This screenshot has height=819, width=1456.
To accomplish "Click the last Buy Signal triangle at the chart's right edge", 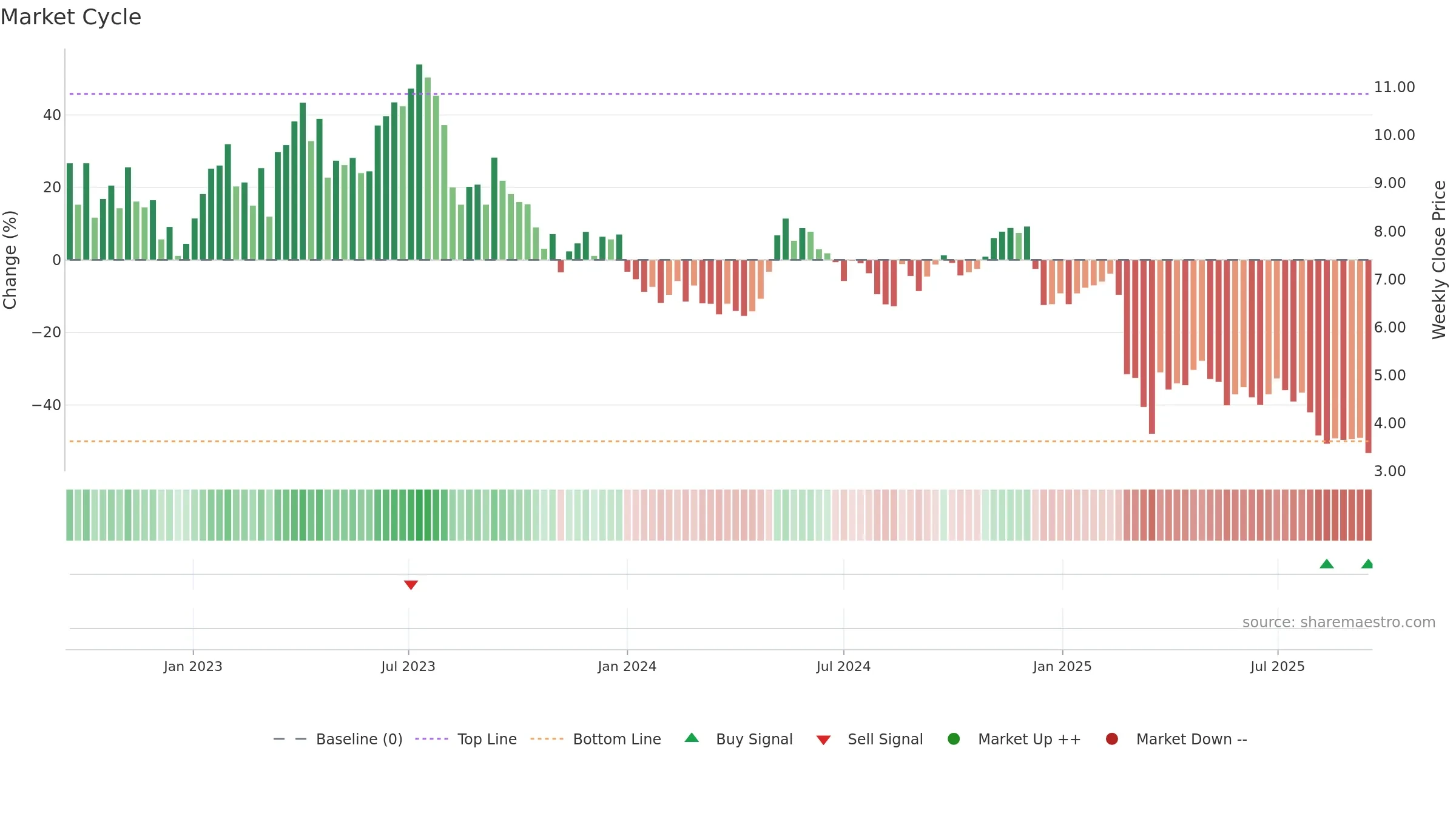I will click(1367, 564).
